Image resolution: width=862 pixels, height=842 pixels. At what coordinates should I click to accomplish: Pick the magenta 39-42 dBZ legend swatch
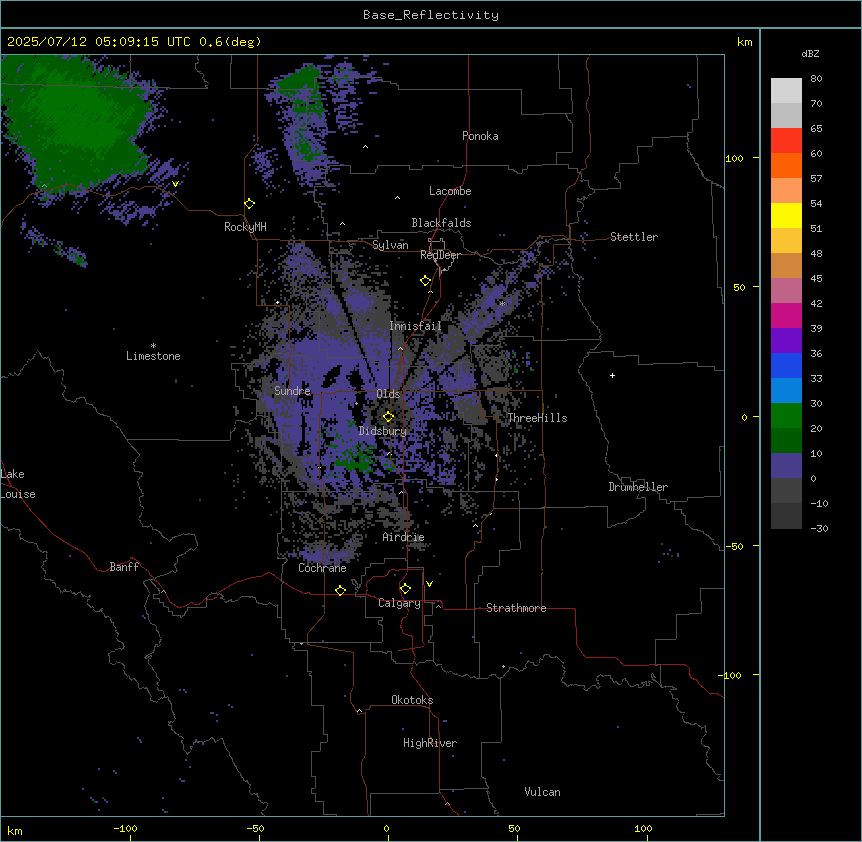(x=786, y=315)
